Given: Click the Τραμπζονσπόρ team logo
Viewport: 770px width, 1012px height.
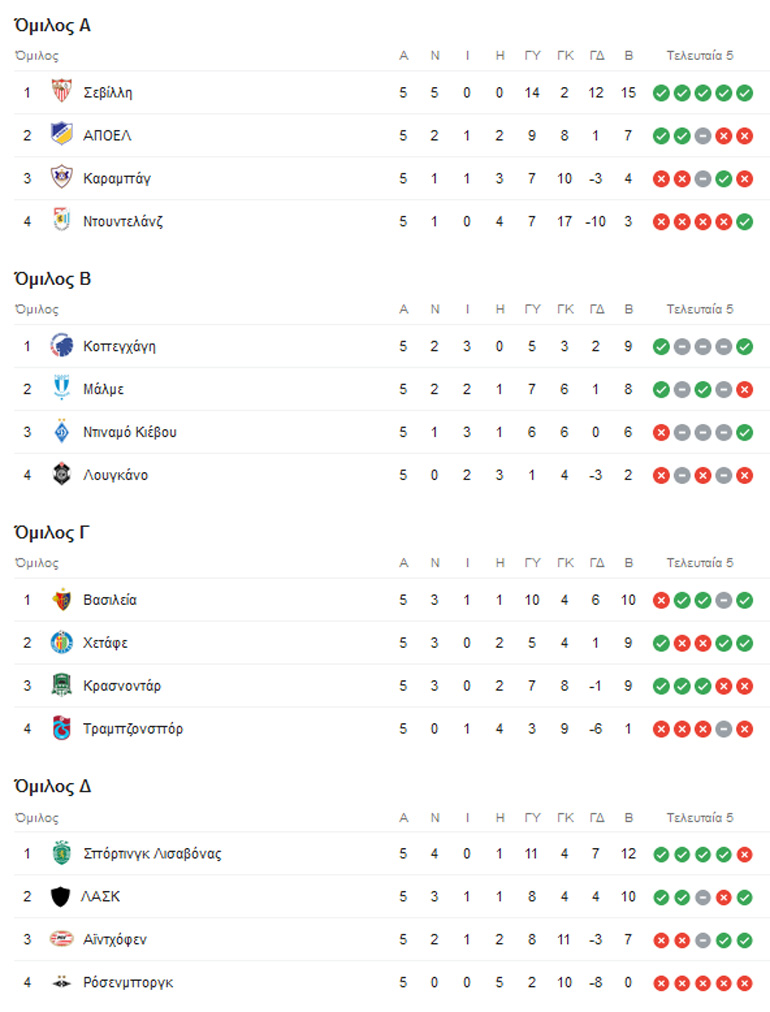Looking at the screenshot, I should pyautogui.click(x=62, y=729).
